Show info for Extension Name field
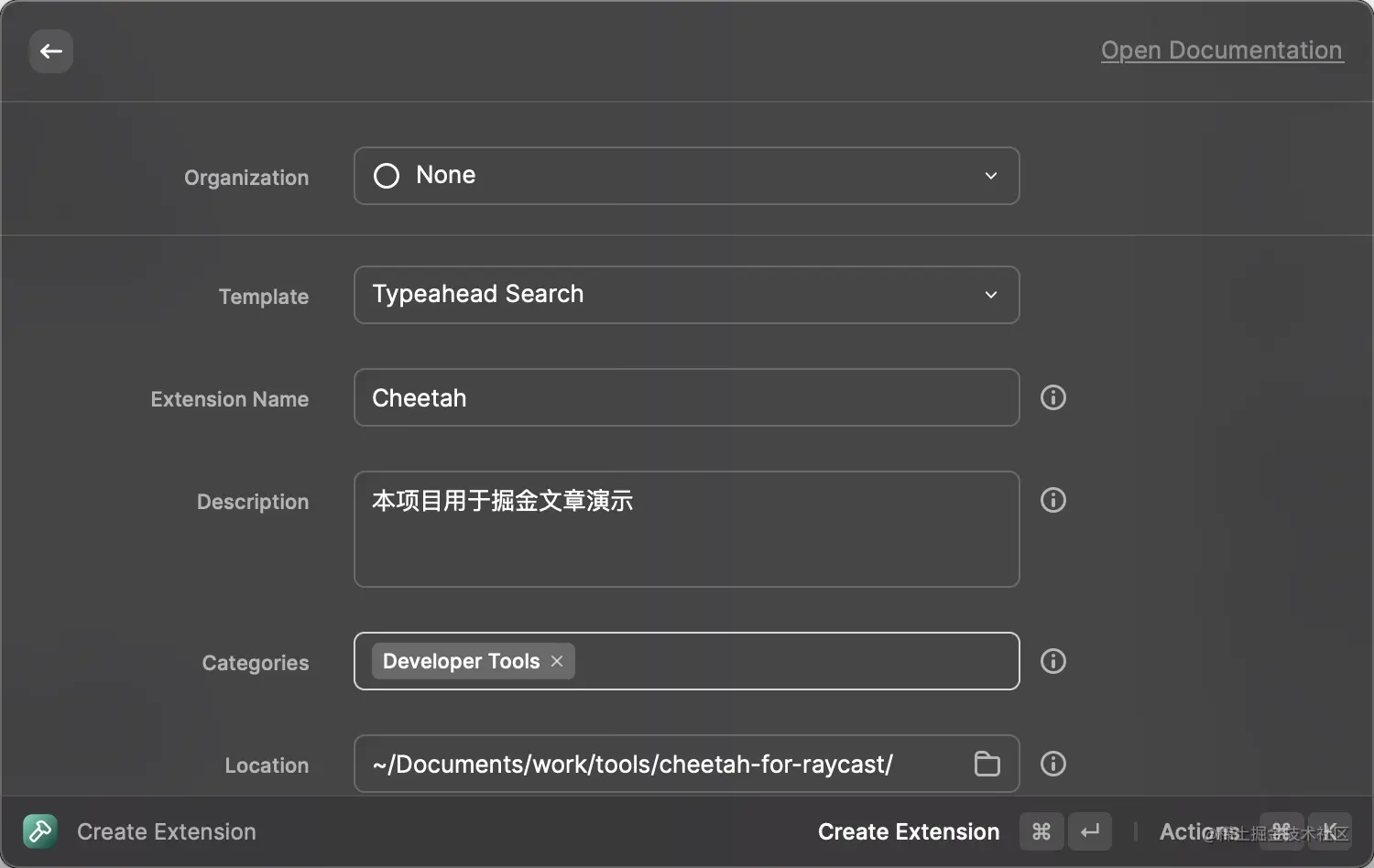 coord(1053,397)
